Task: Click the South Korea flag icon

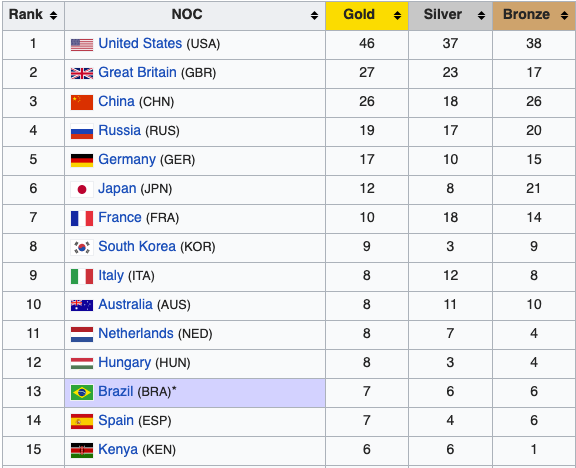Action: [82, 248]
